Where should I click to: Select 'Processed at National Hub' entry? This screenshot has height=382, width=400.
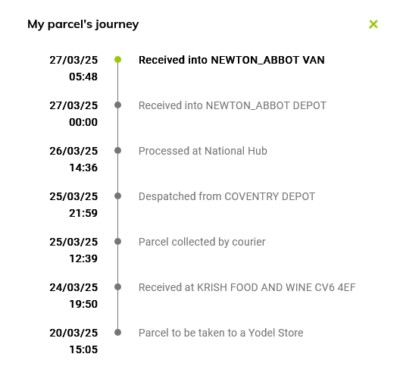point(203,151)
